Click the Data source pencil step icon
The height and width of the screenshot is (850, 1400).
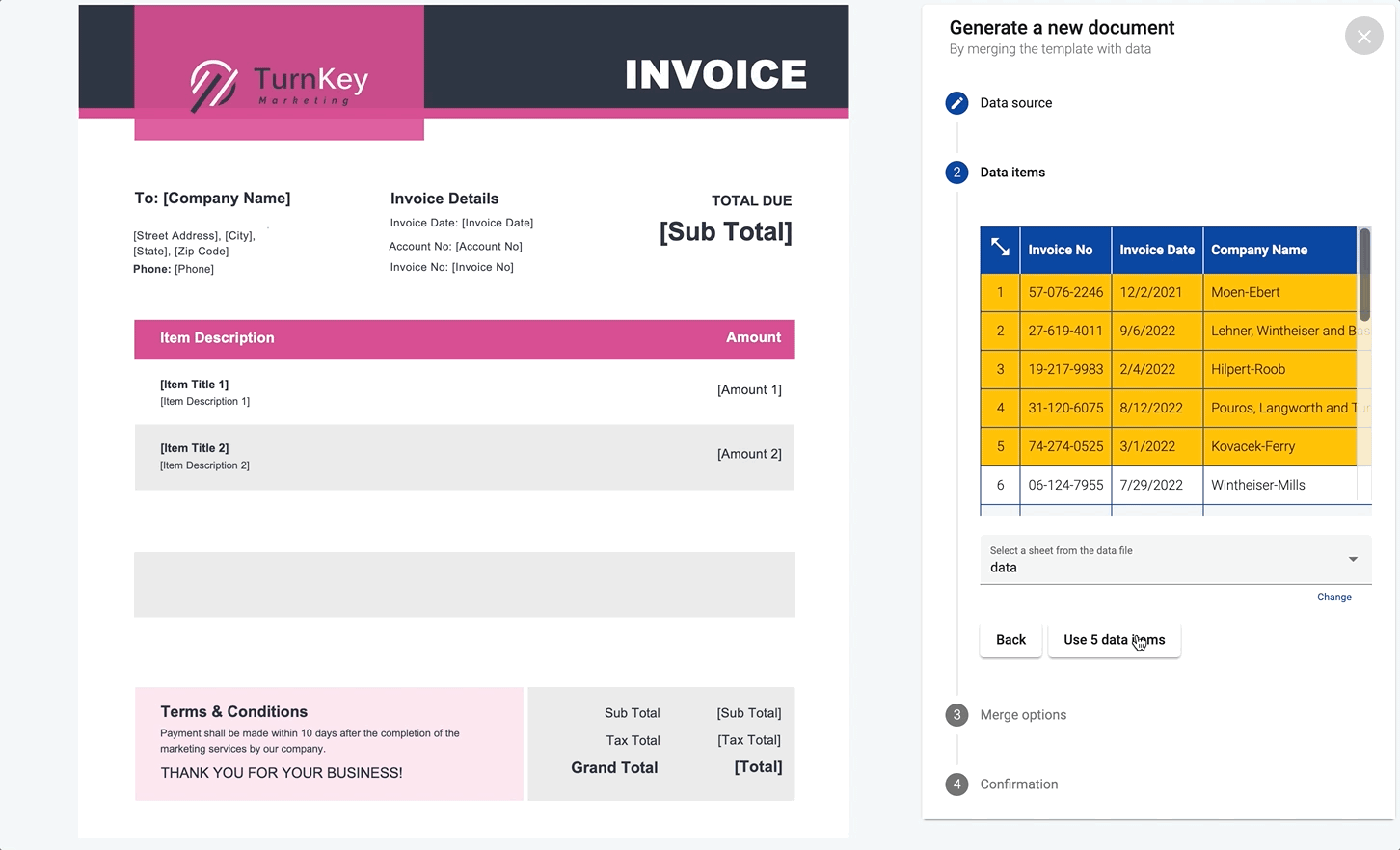[956, 103]
